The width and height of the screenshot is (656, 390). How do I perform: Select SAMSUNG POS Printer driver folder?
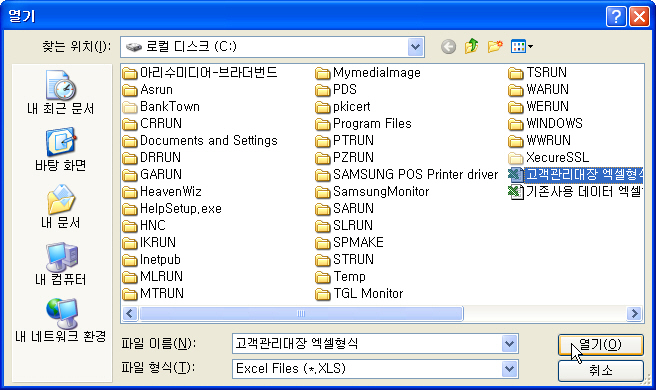coord(407,174)
